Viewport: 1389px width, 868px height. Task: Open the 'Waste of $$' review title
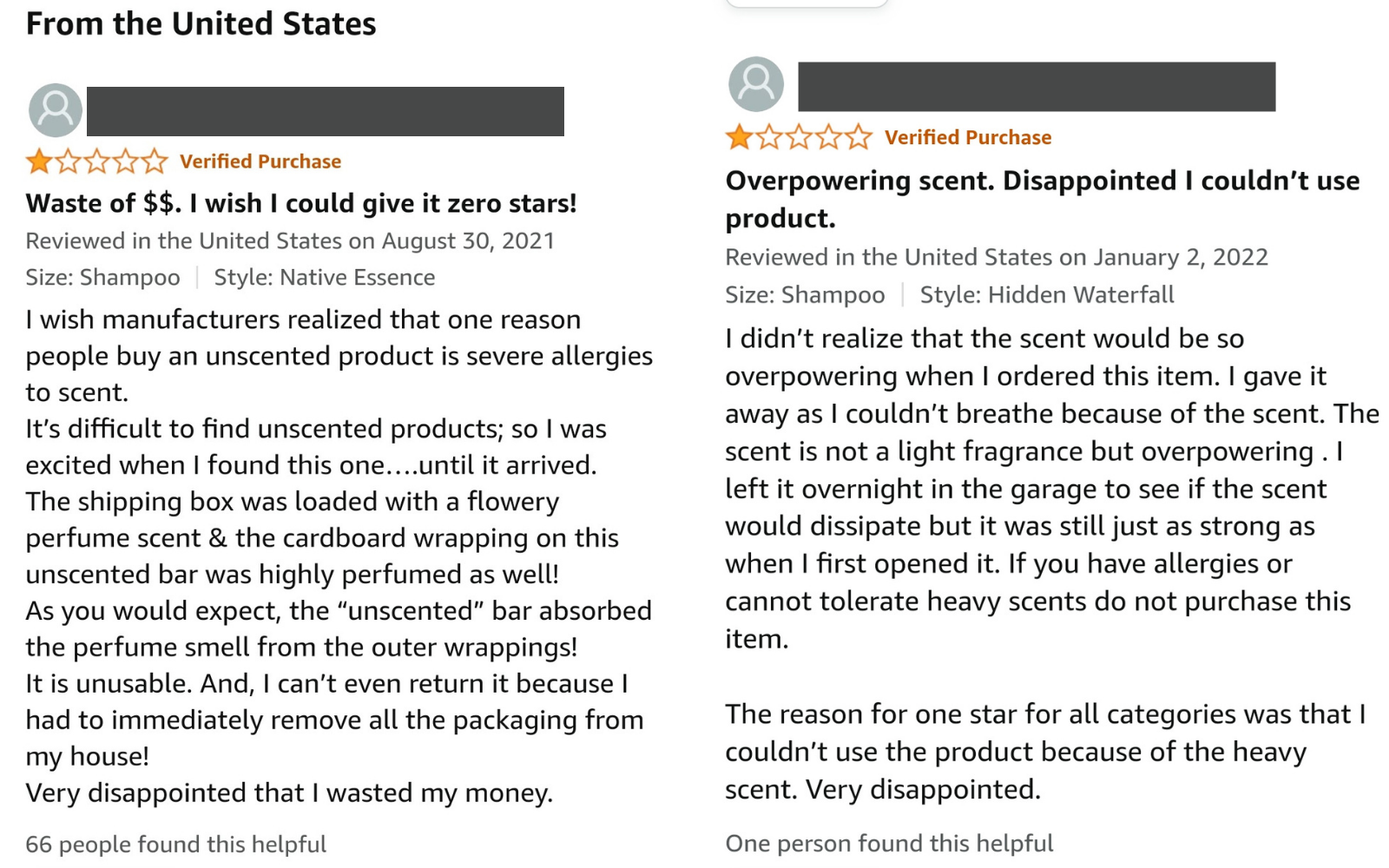301,203
